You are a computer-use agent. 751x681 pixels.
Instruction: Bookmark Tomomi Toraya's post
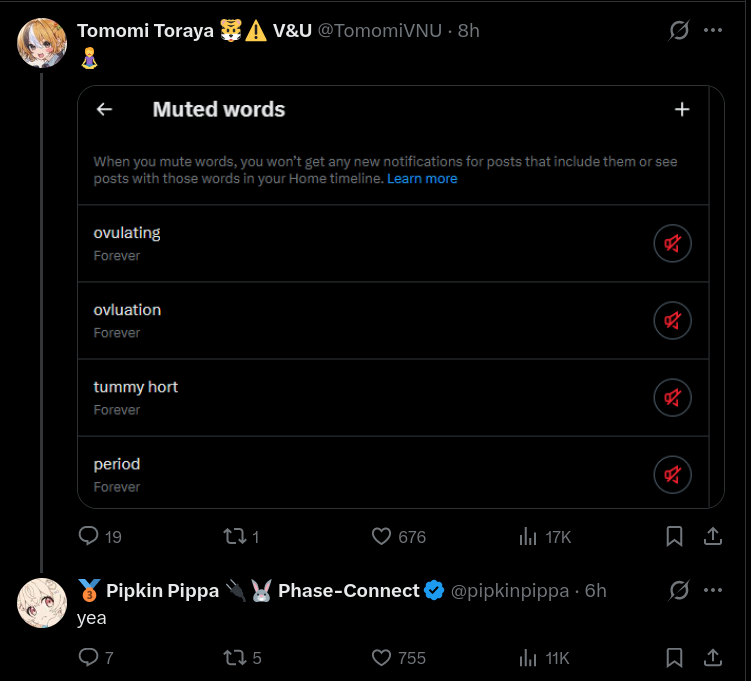pyautogui.click(x=674, y=536)
